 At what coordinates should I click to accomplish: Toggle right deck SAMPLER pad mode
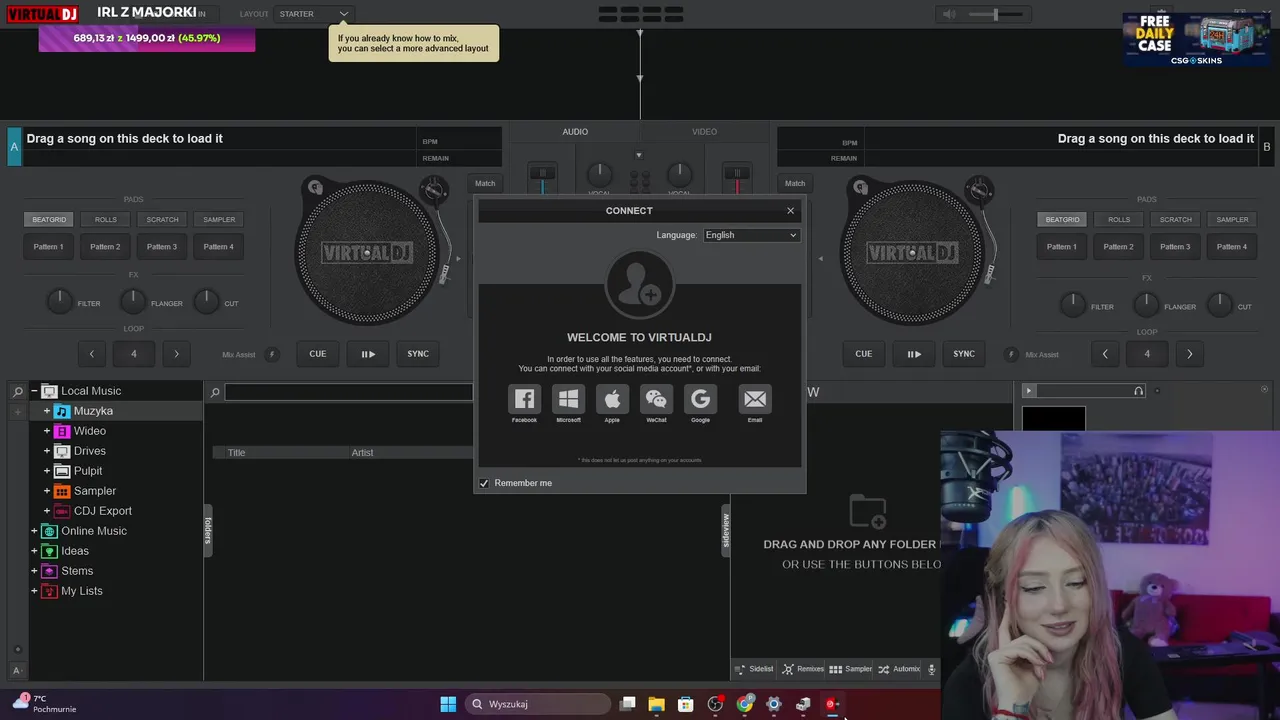click(x=1232, y=219)
